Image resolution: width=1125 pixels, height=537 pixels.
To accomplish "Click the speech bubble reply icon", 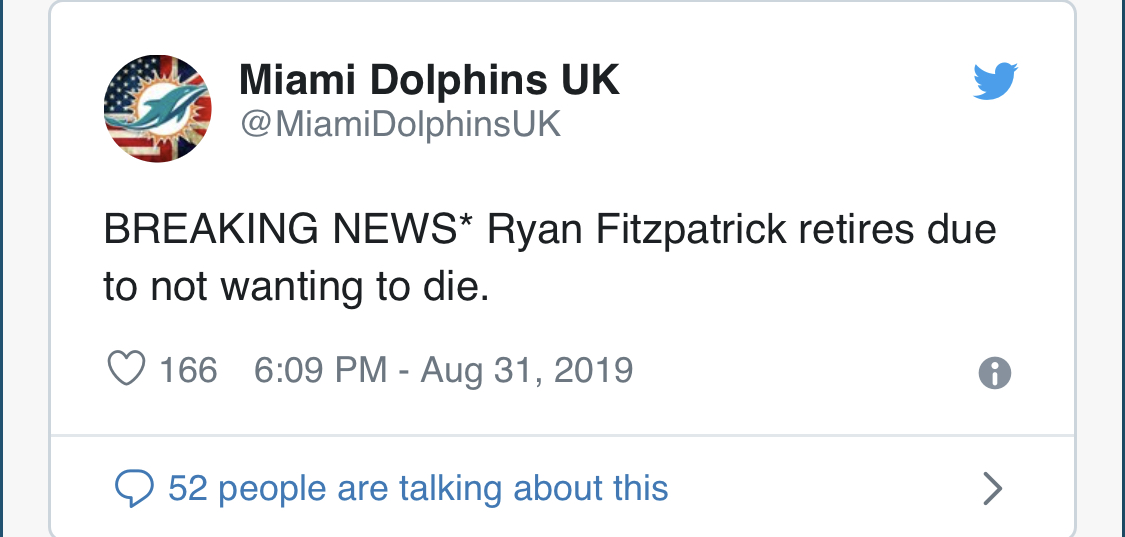I will (x=134, y=488).
